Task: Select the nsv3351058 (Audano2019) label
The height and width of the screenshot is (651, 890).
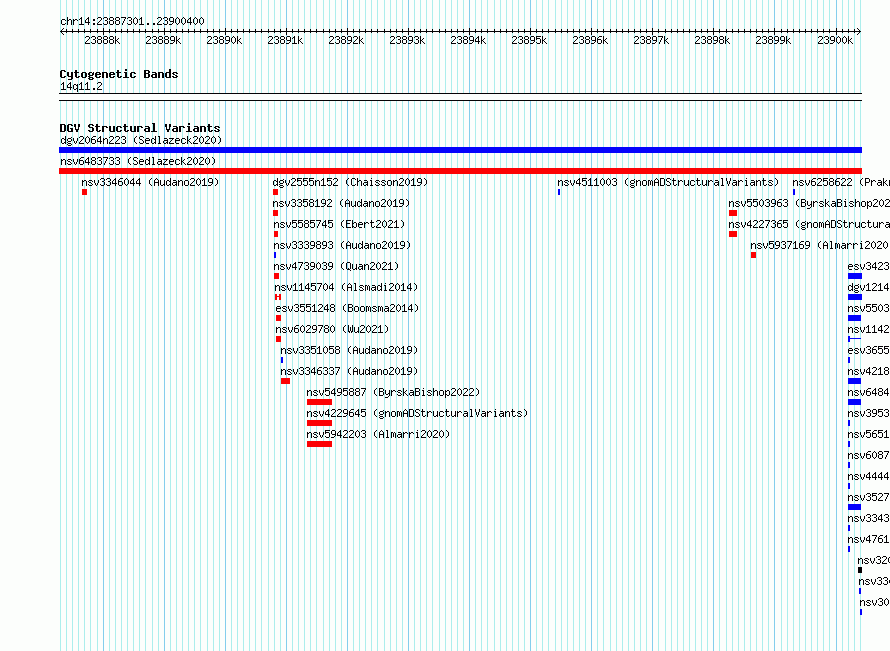Action: 349,350
